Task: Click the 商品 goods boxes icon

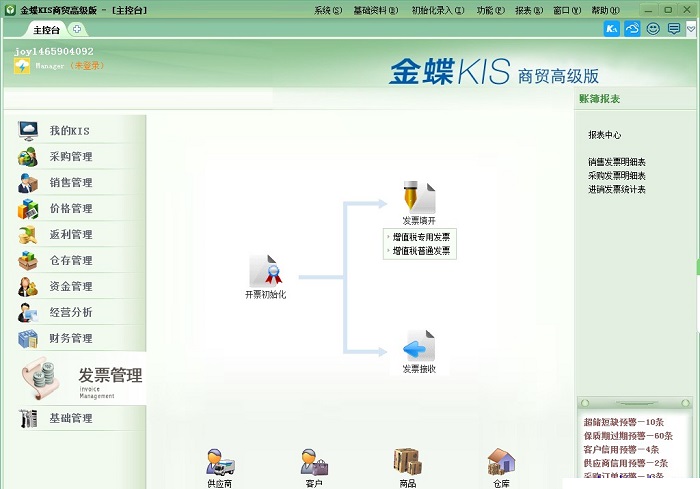Action: point(407,462)
